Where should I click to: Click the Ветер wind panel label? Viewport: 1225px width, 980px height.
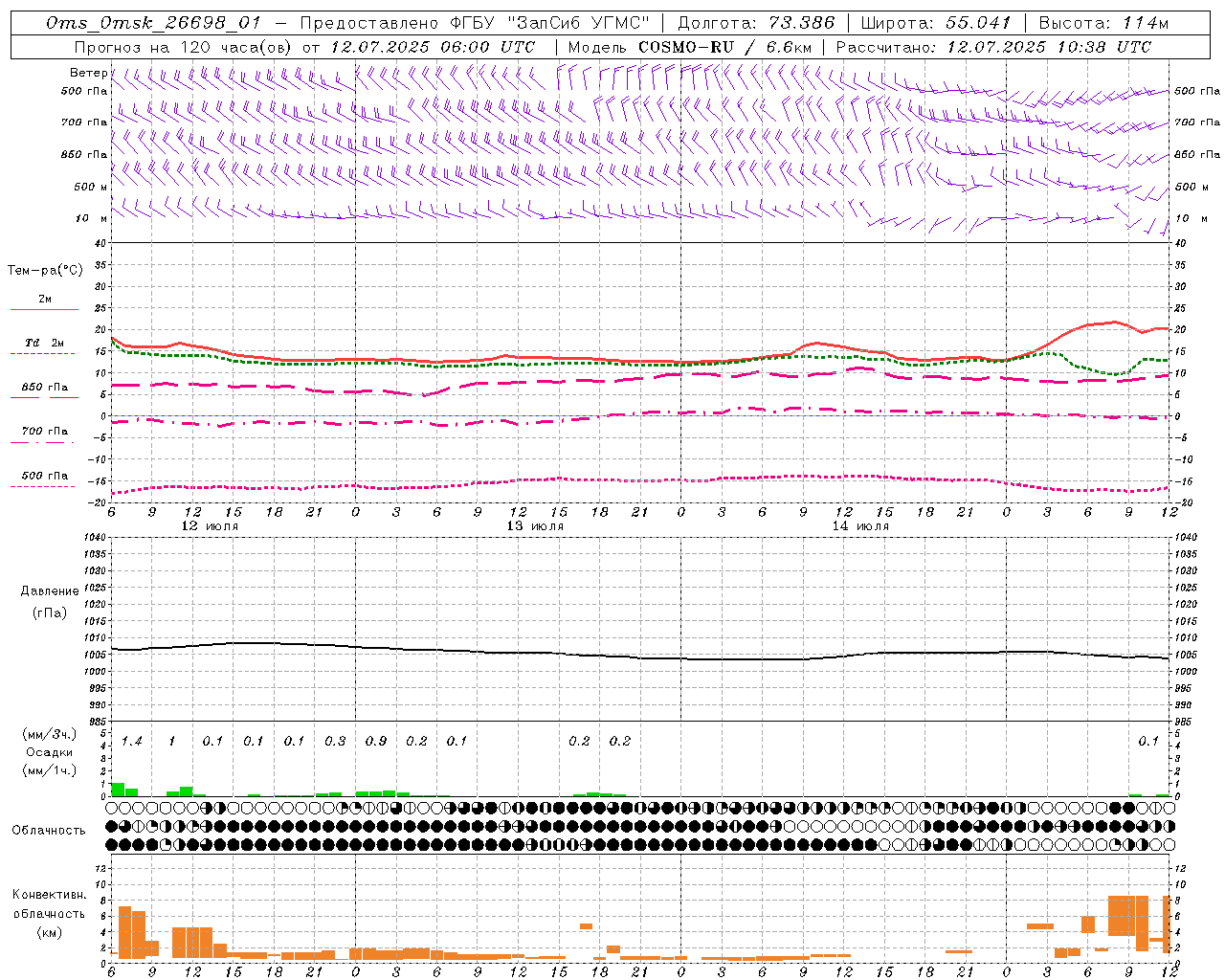click(x=89, y=73)
